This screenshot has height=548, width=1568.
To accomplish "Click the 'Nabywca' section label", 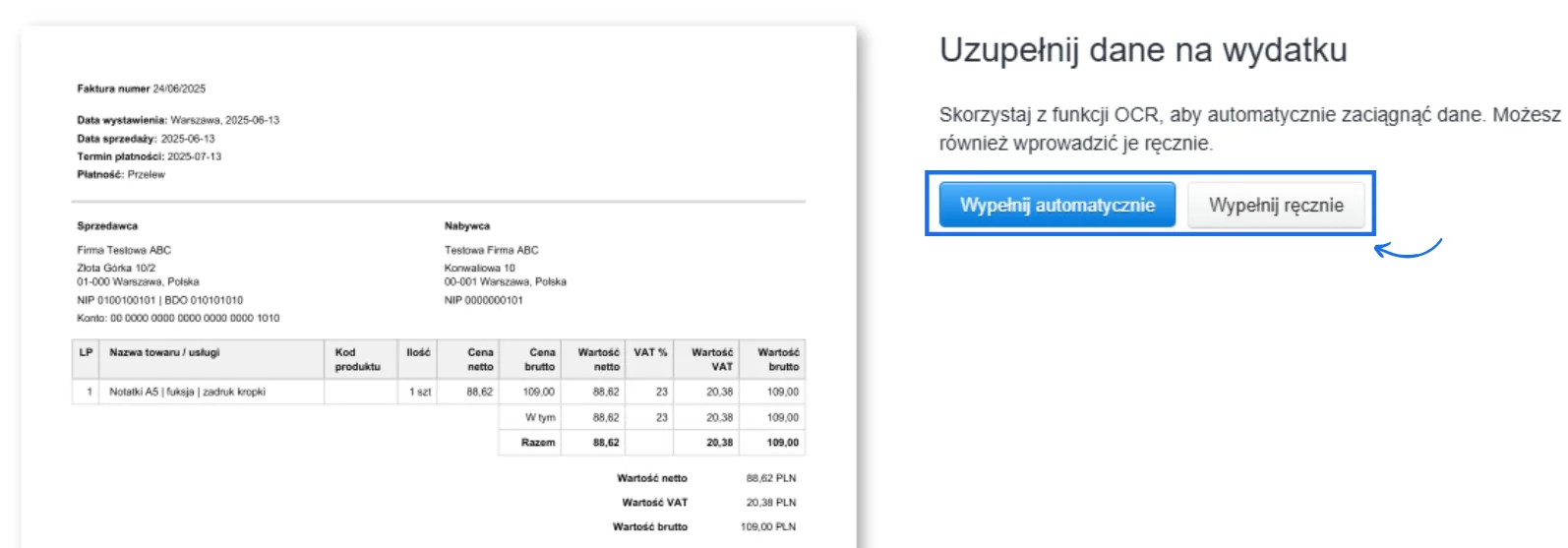I will pyautogui.click(x=467, y=225).
